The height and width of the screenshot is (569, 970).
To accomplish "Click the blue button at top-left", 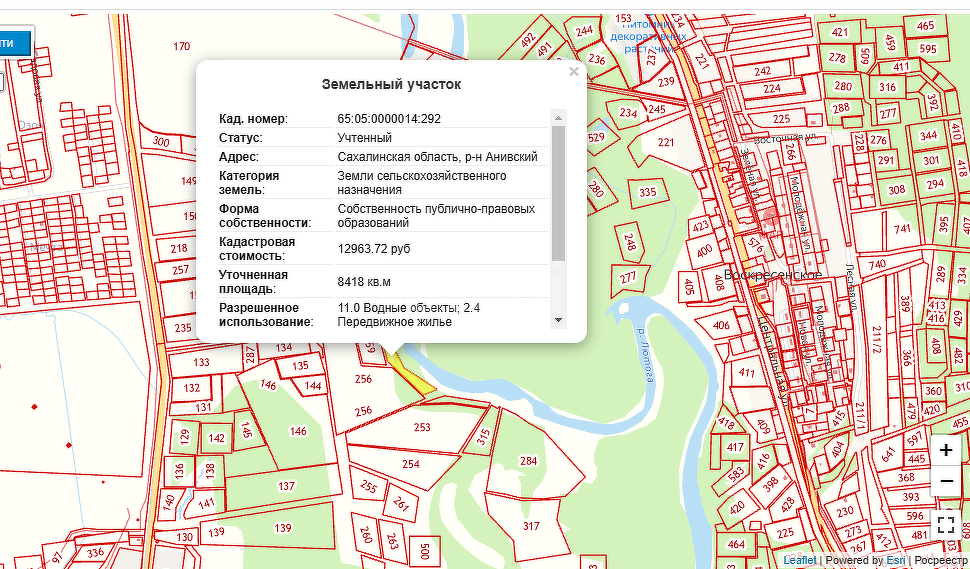I will [15, 43].
